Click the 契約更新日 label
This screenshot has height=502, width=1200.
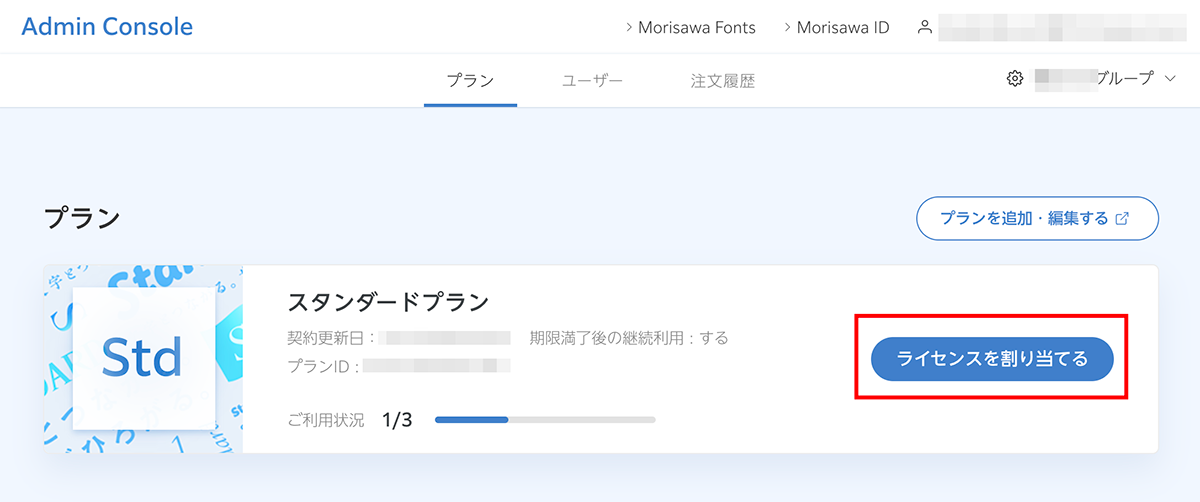coord(332,338)
